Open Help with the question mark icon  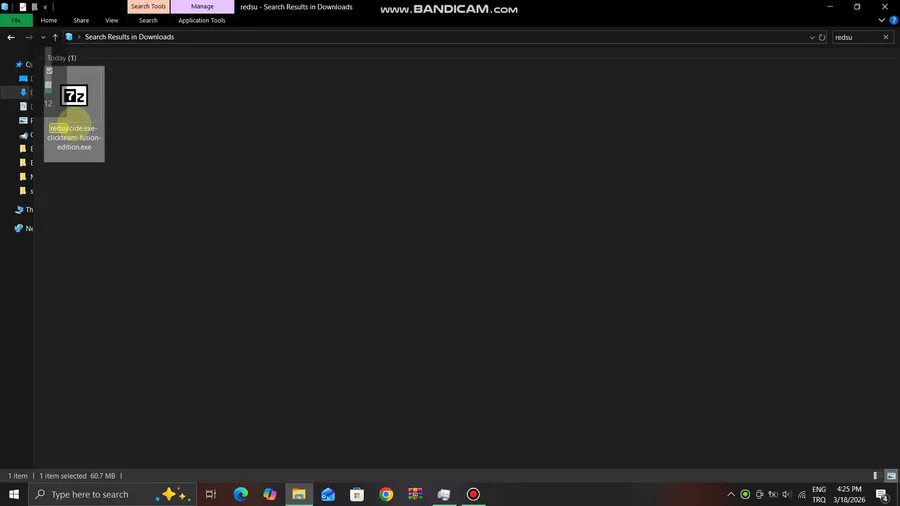click(894, 20)
